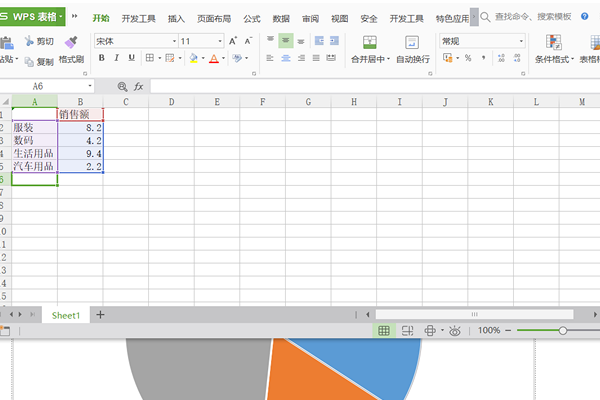Click the zoom slider handle
The image size is (600, 400).
tap(562, 330)
